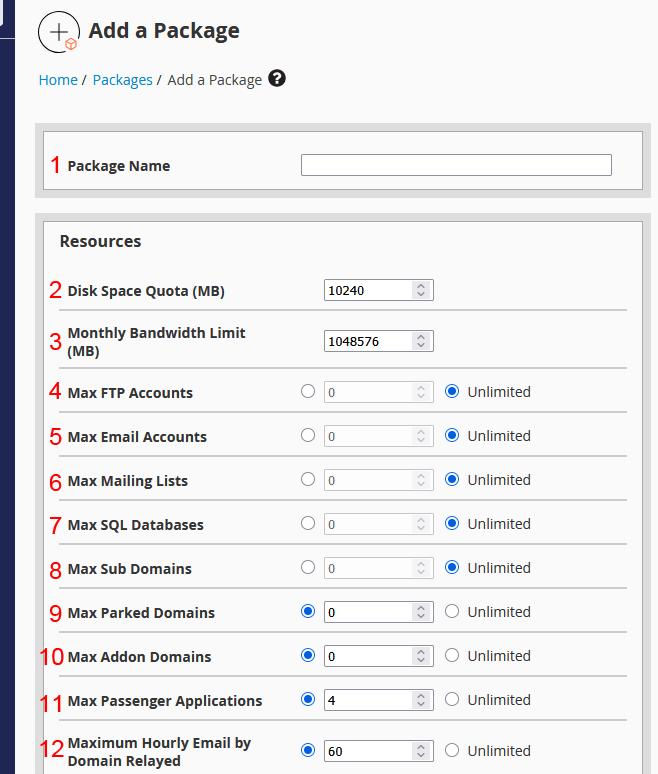Open the Packages breadcrumb link
658x774 pixels.
tap(122, 80)
